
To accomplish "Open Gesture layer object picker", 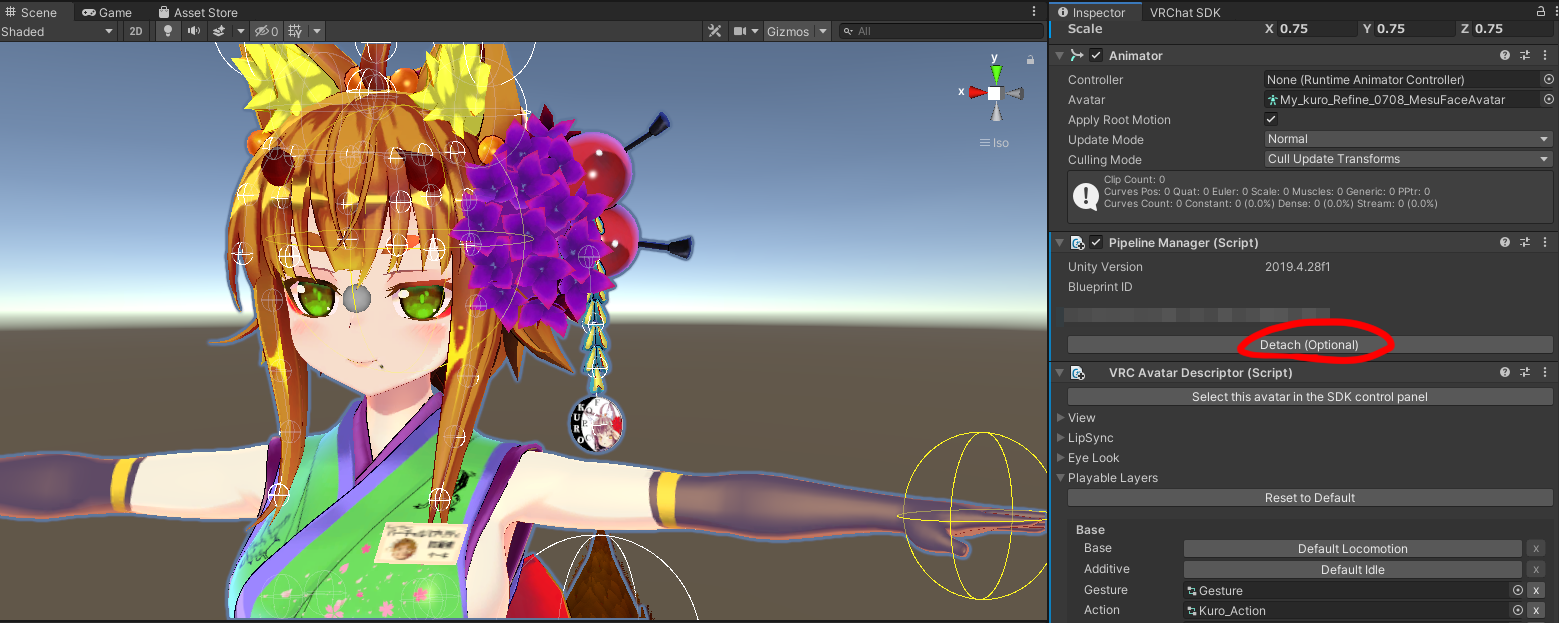I will tap(1517, 590).
